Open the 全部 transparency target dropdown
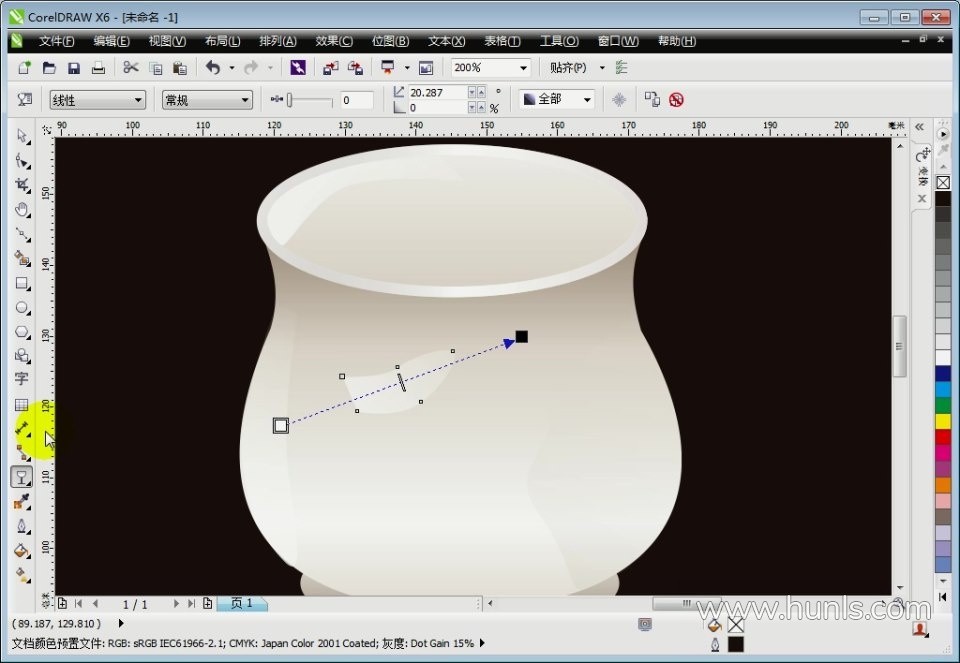960x663 pixels. pos(587,100)
